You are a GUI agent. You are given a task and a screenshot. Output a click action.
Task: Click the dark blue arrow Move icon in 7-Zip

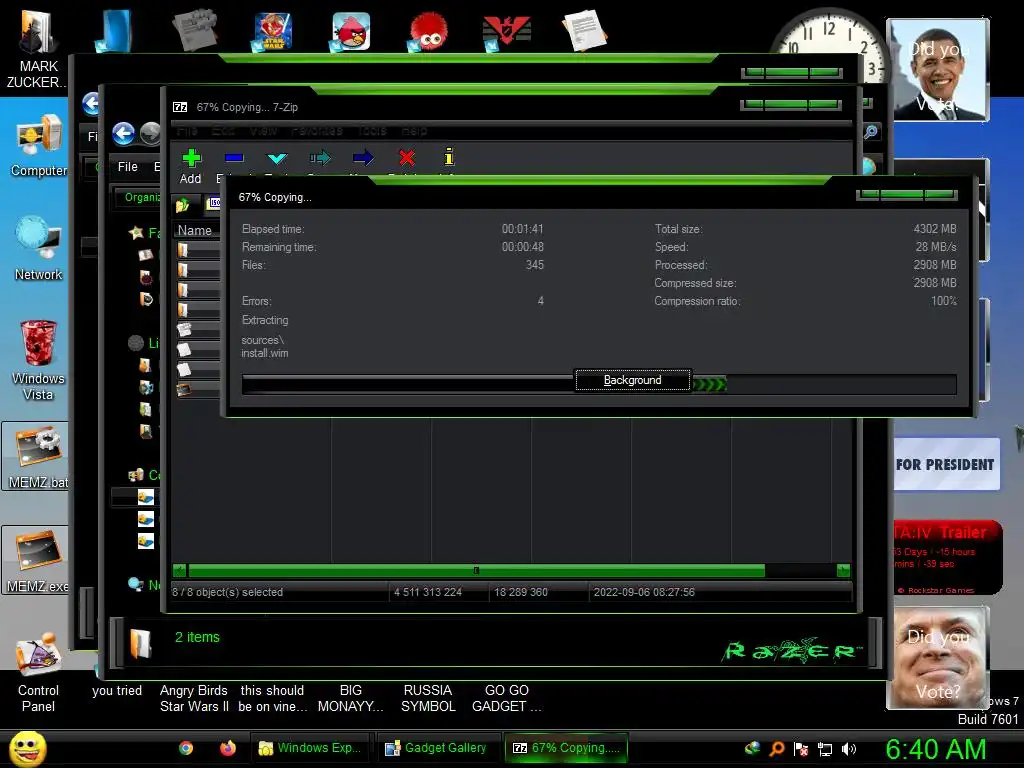[x=363, y=158]
